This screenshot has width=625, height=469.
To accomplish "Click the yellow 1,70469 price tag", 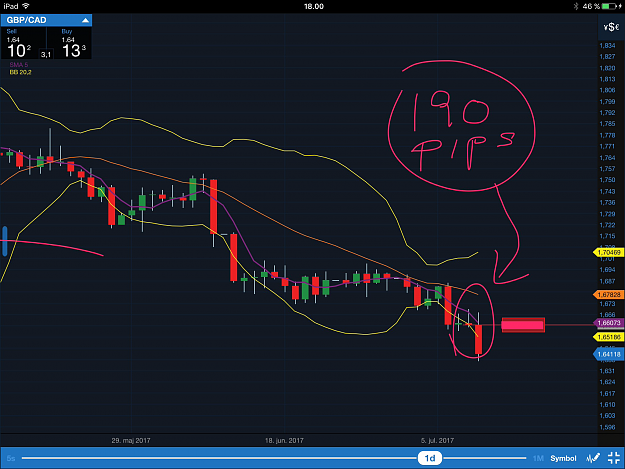I will (x=609, y=253).
